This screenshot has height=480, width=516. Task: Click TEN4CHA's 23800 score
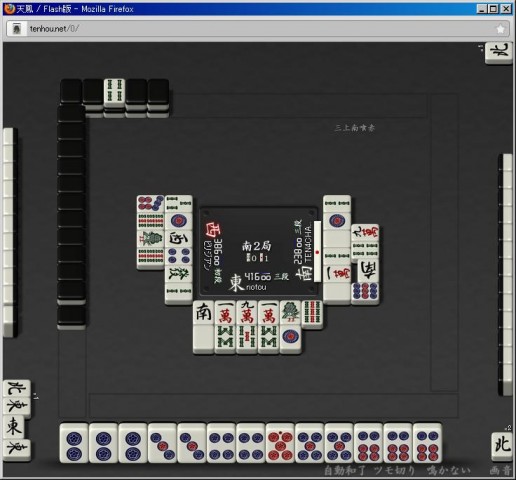point(298,251)
